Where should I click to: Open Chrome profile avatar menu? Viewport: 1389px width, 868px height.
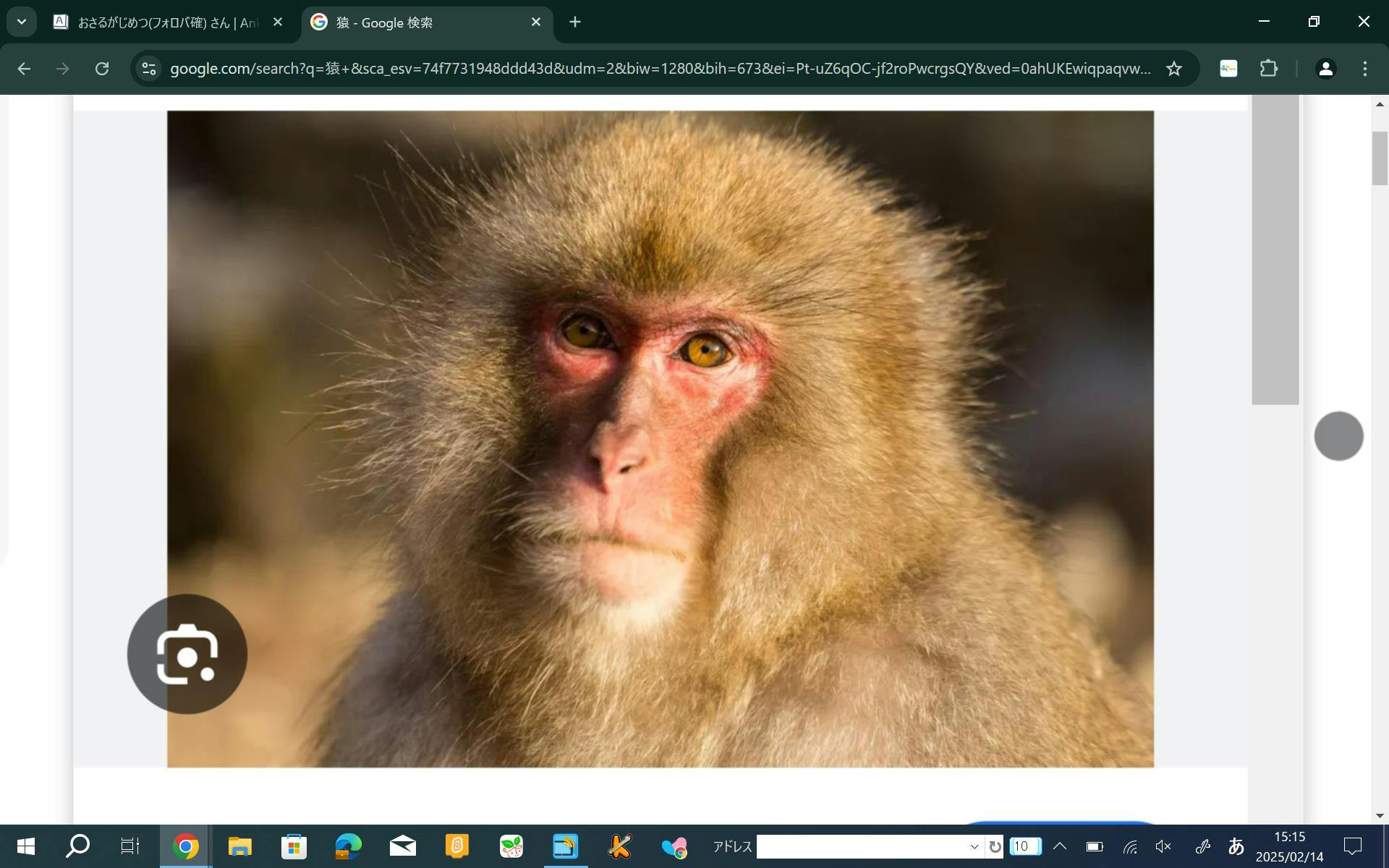tap(1325, 69)
